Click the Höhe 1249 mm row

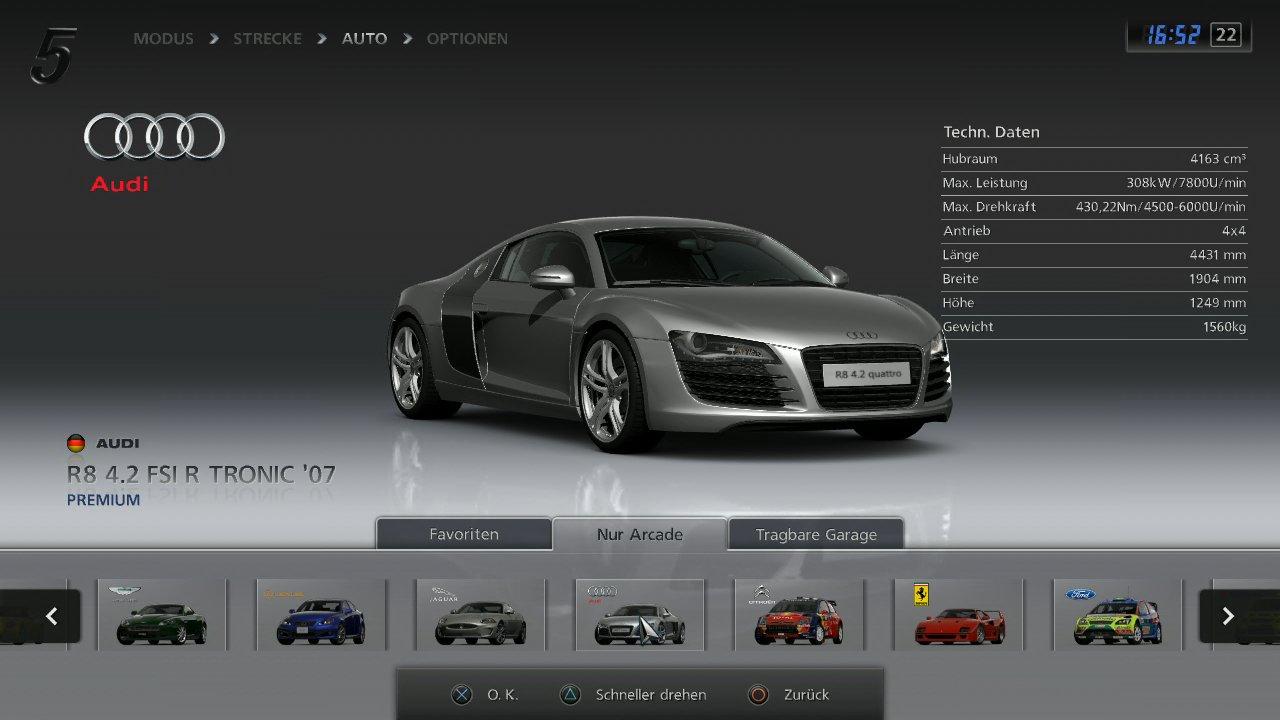coord(1094,303)
